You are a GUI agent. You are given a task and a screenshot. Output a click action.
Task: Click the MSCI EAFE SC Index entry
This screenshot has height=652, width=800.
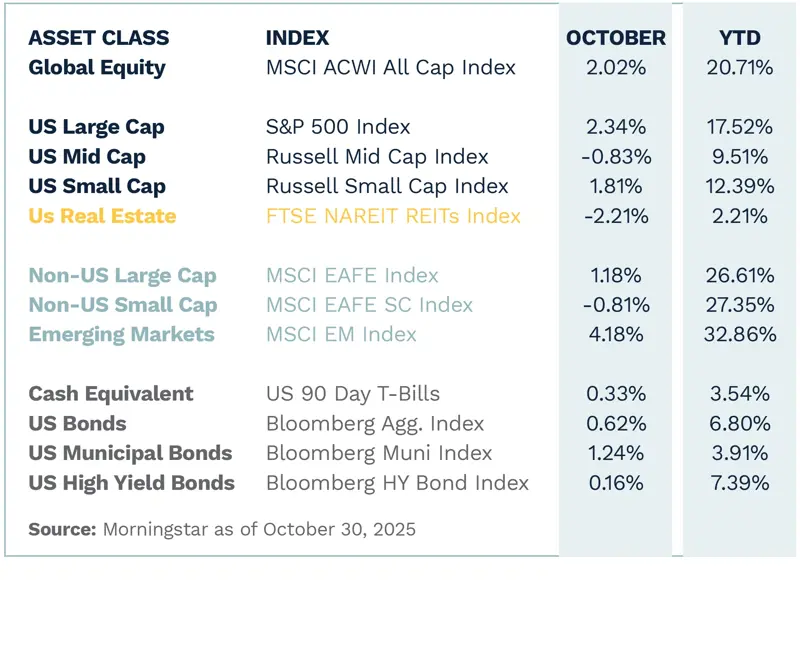coord(369,305)
